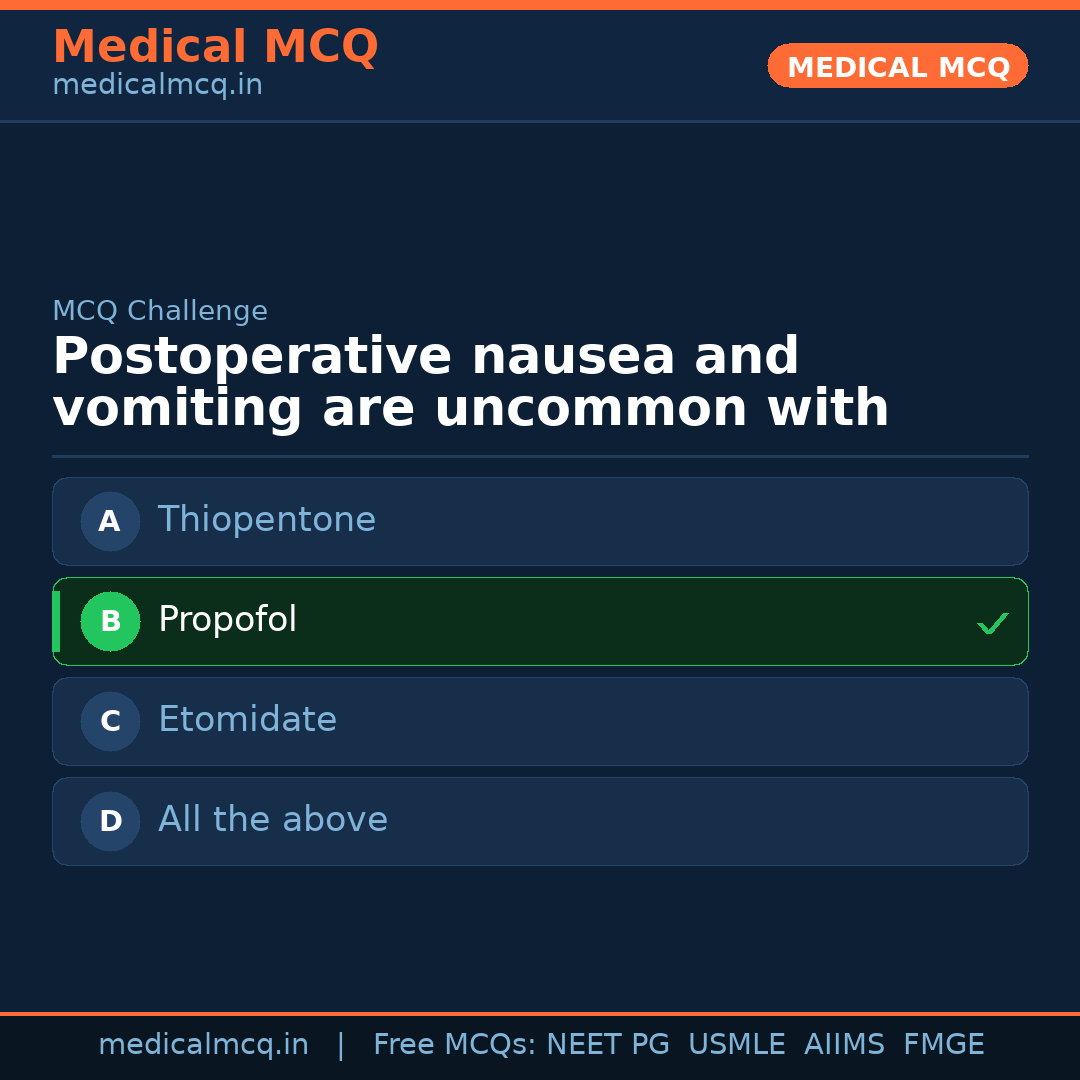Click the orange MEDICAL MCQ badge

point(897,66)
